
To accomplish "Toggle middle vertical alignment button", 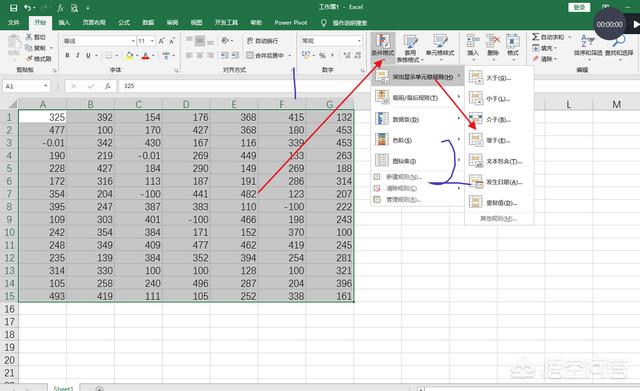I will [x=200, y=41].
